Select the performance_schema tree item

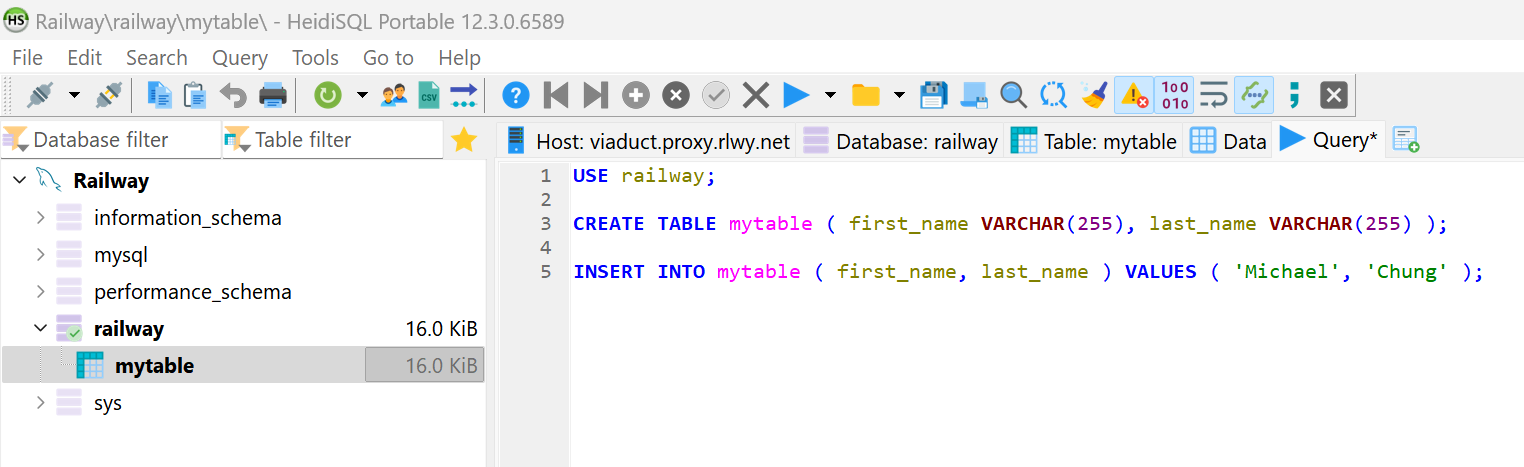click(x=193, y=292)
